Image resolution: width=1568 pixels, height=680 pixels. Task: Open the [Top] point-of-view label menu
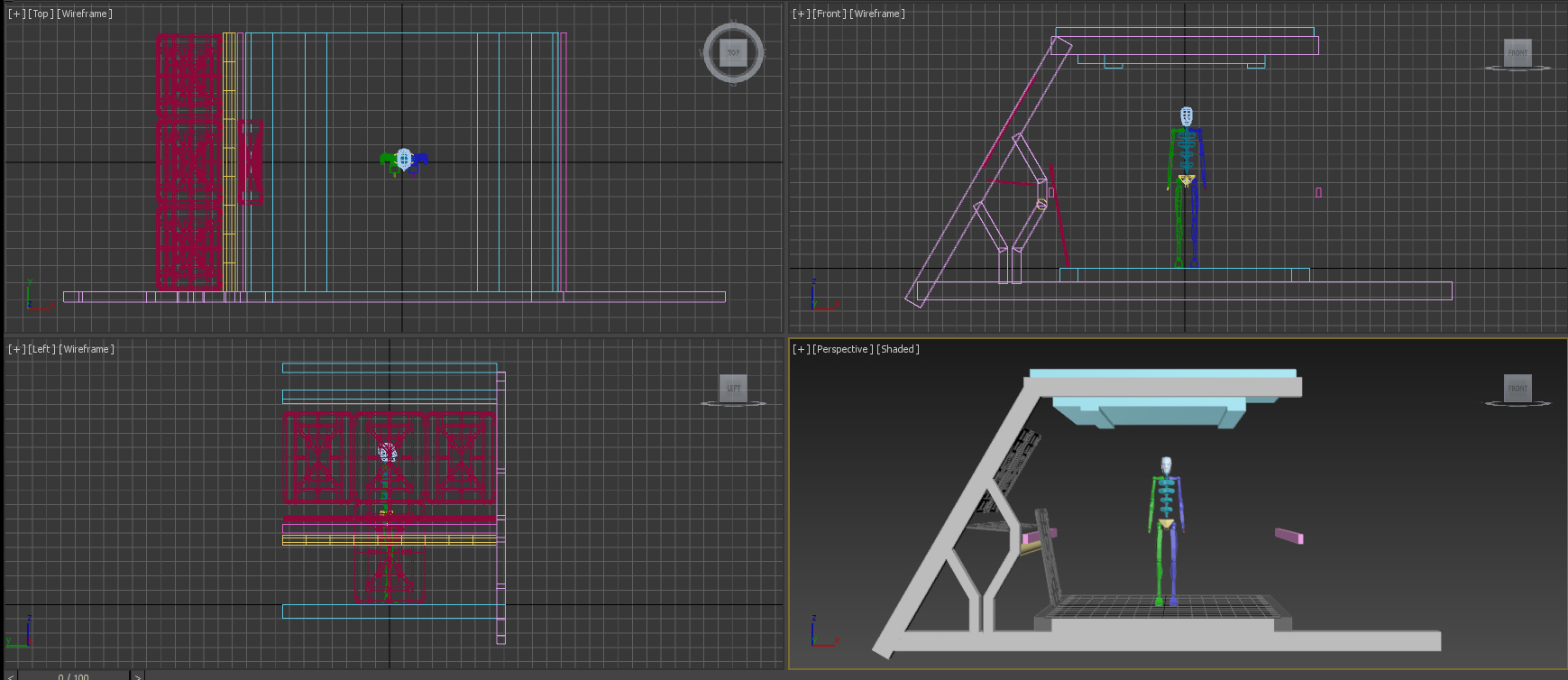click(41, 14)
